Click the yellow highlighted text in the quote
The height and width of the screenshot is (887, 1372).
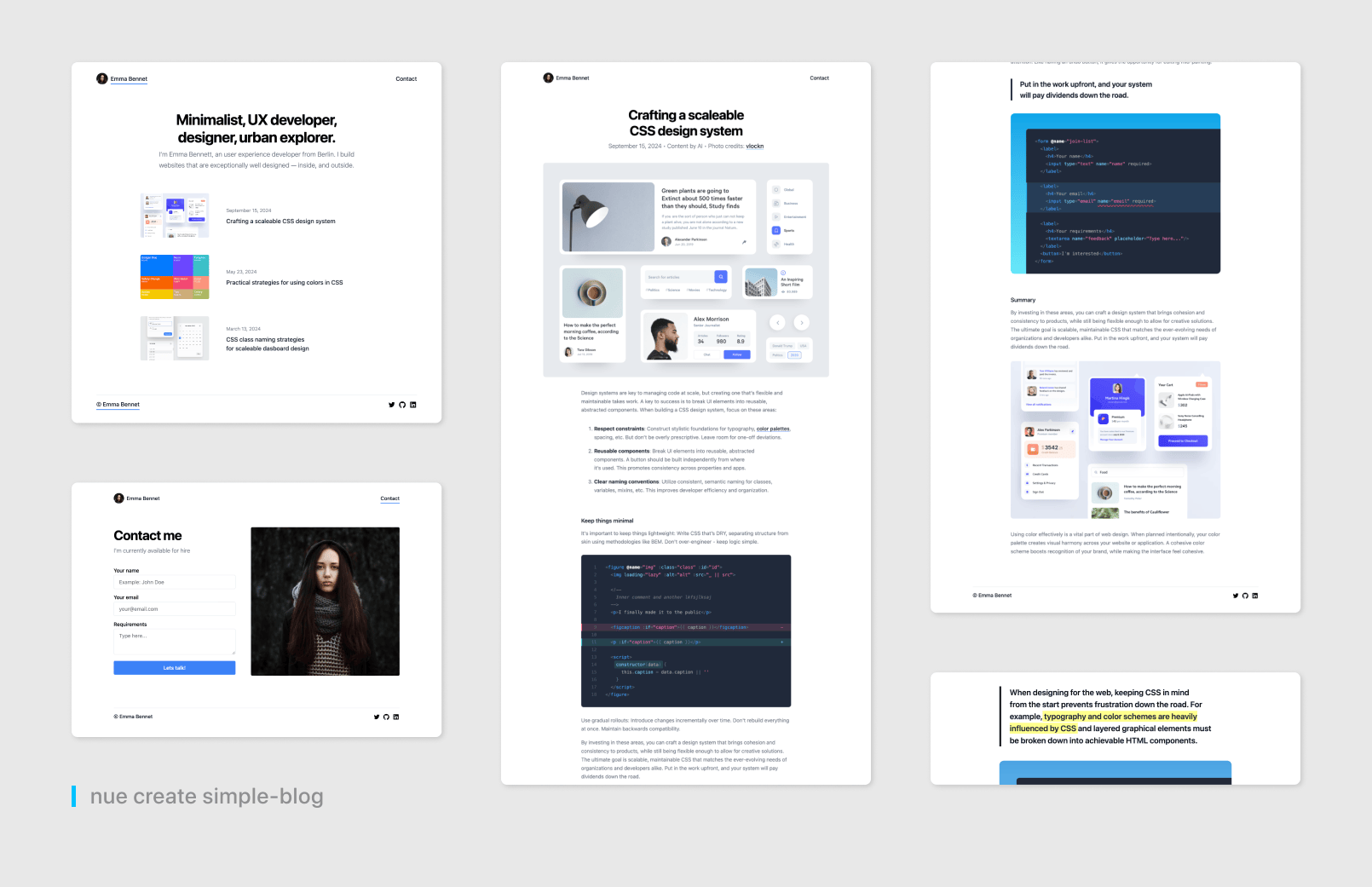click(x=1104, y=723)
